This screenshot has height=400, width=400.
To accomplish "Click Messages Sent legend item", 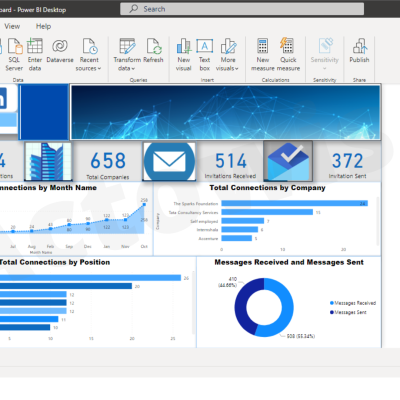I will click(348, 312).
